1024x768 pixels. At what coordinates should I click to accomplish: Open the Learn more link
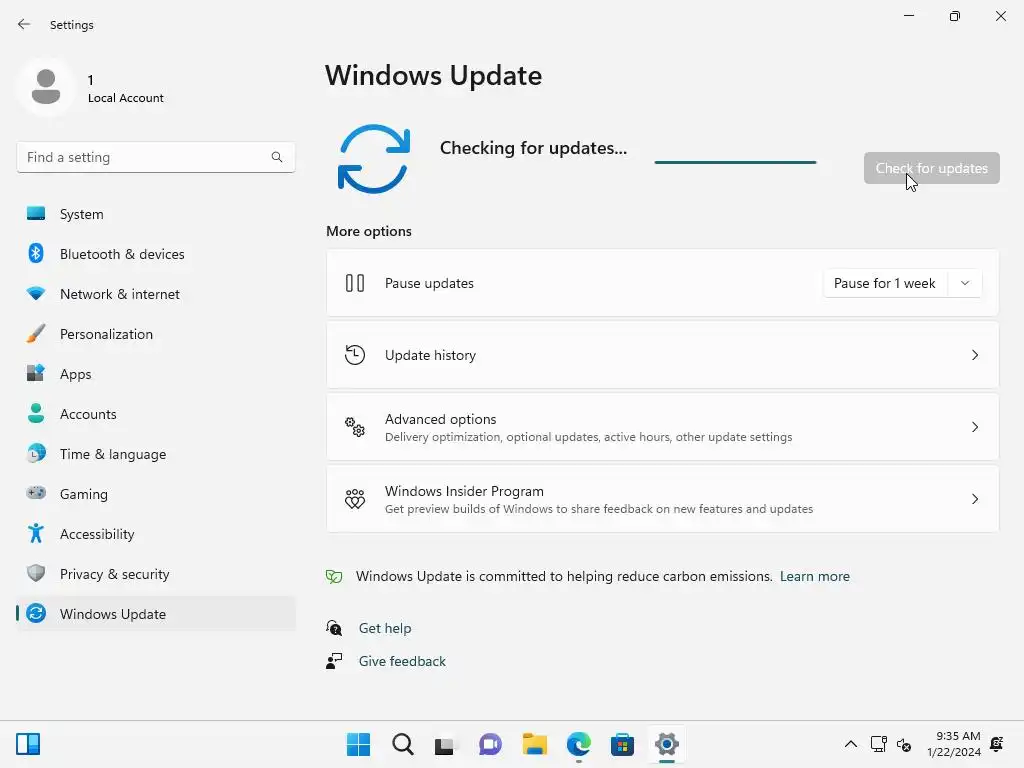pyautogui.click(x=814, y=577)
